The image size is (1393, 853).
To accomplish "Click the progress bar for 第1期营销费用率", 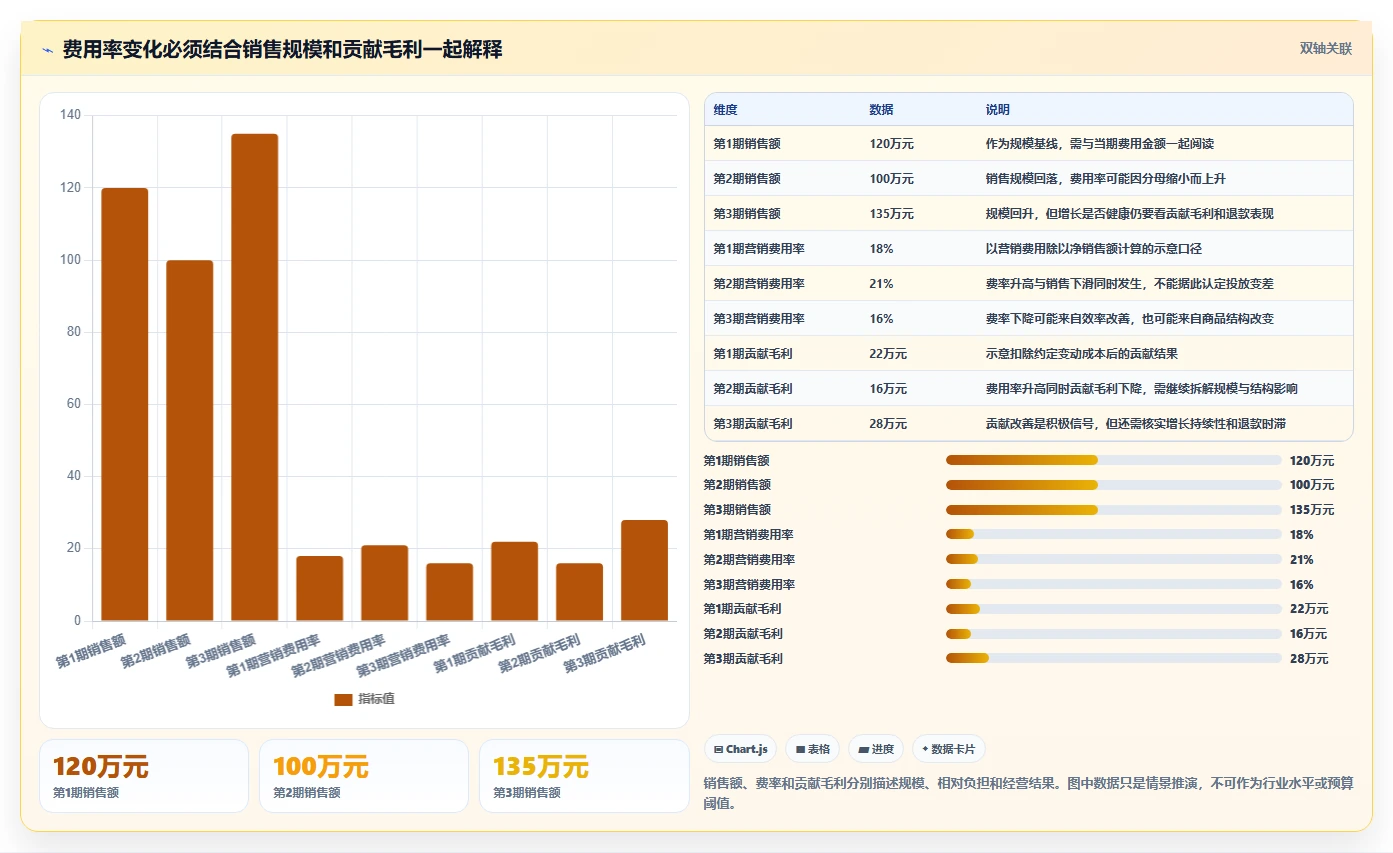I will 1114,534.
